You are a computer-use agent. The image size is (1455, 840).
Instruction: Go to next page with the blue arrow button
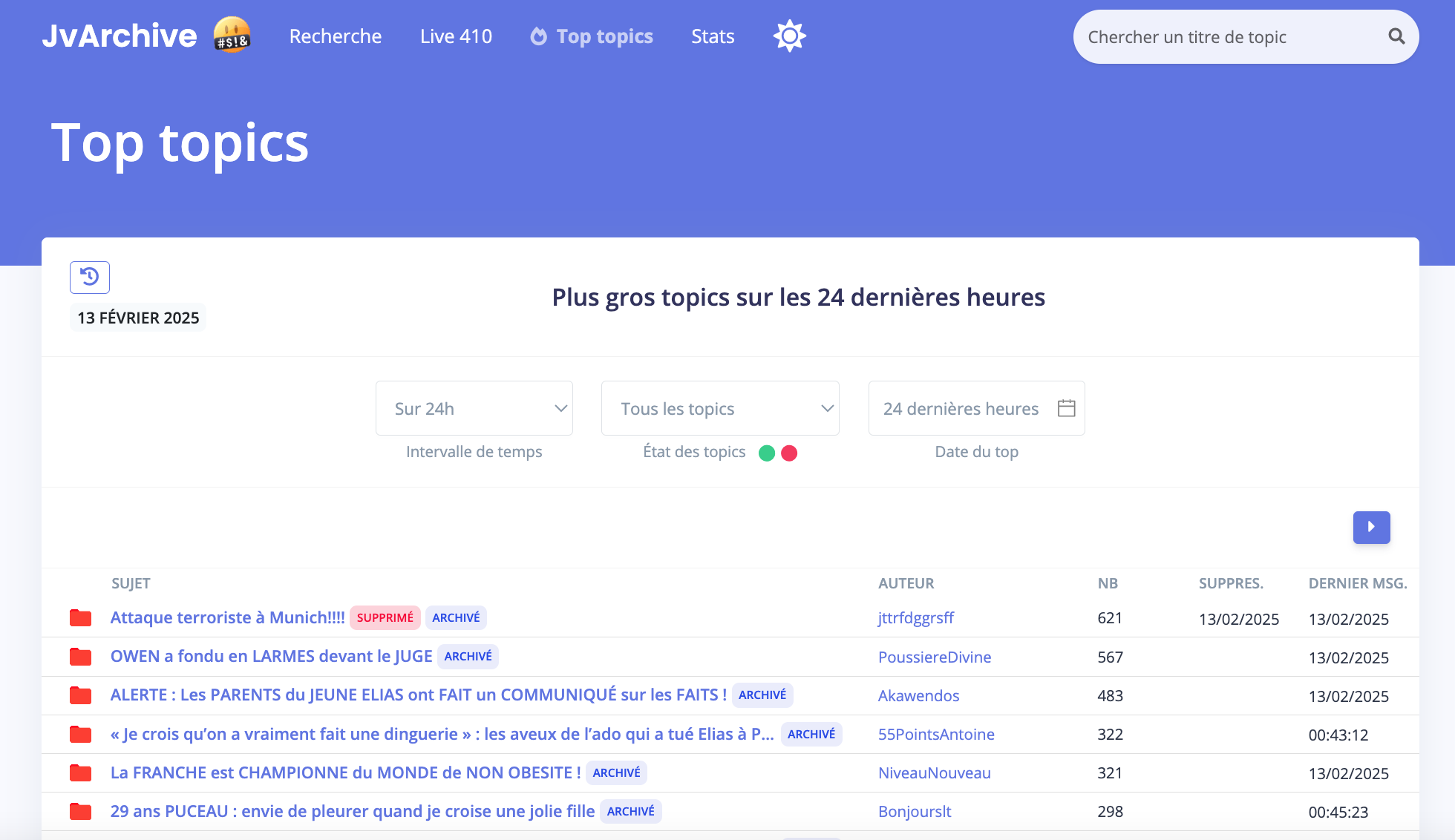pyautogui.click(x=1371, y=528)
